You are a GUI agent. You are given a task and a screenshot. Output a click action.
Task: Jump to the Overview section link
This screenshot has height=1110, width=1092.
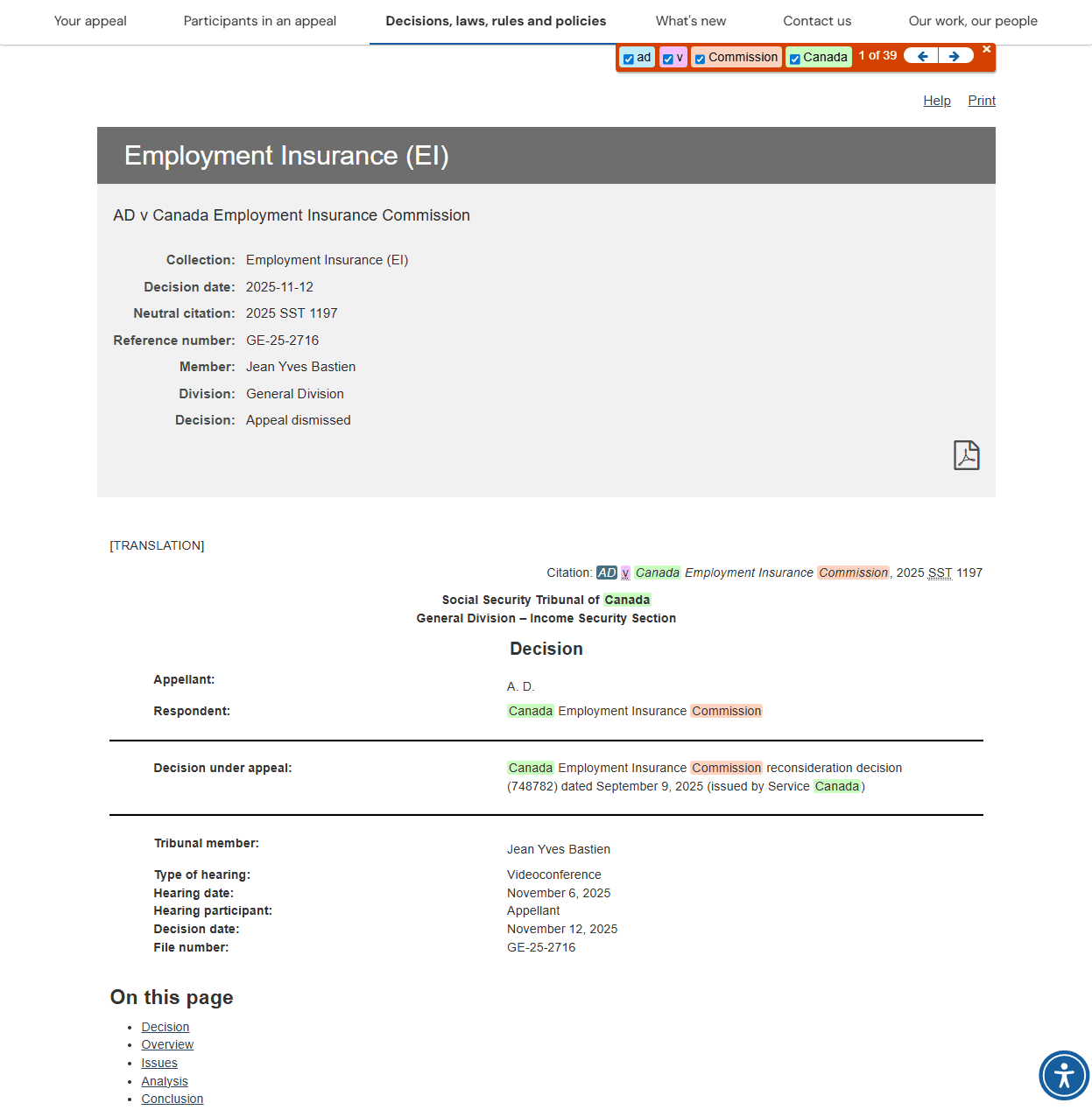click(167, 1044)
